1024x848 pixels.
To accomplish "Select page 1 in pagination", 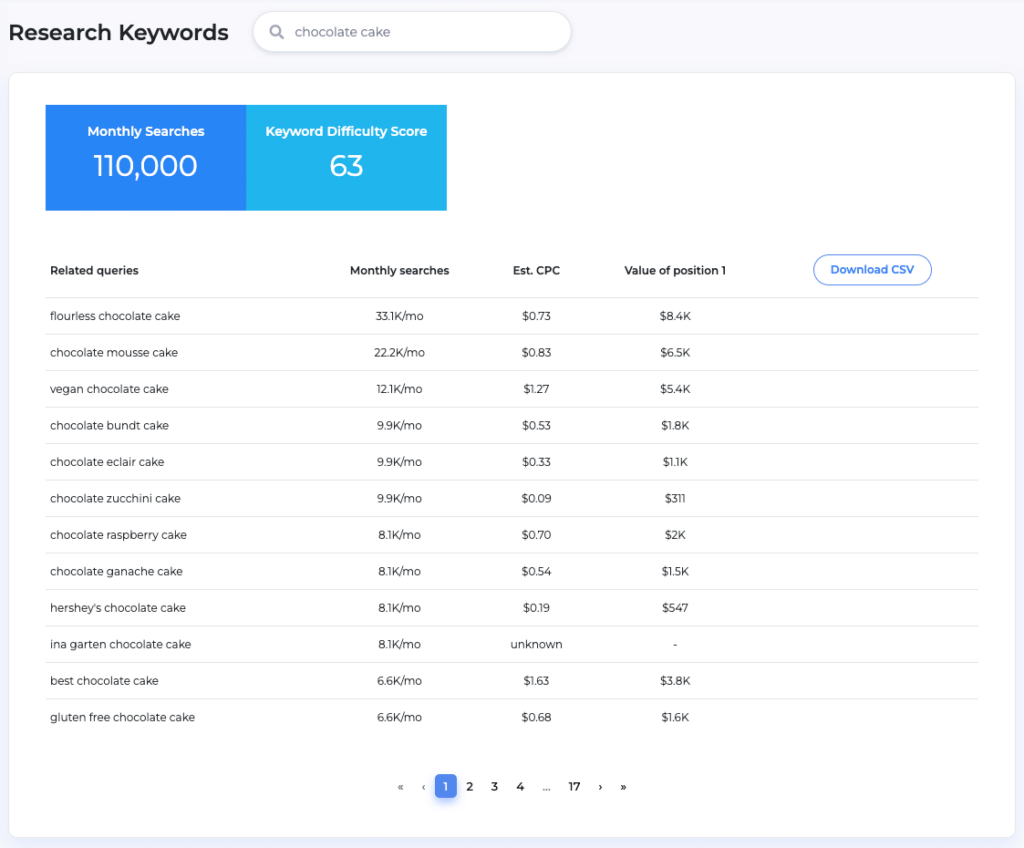I will (x=445, y=786).
